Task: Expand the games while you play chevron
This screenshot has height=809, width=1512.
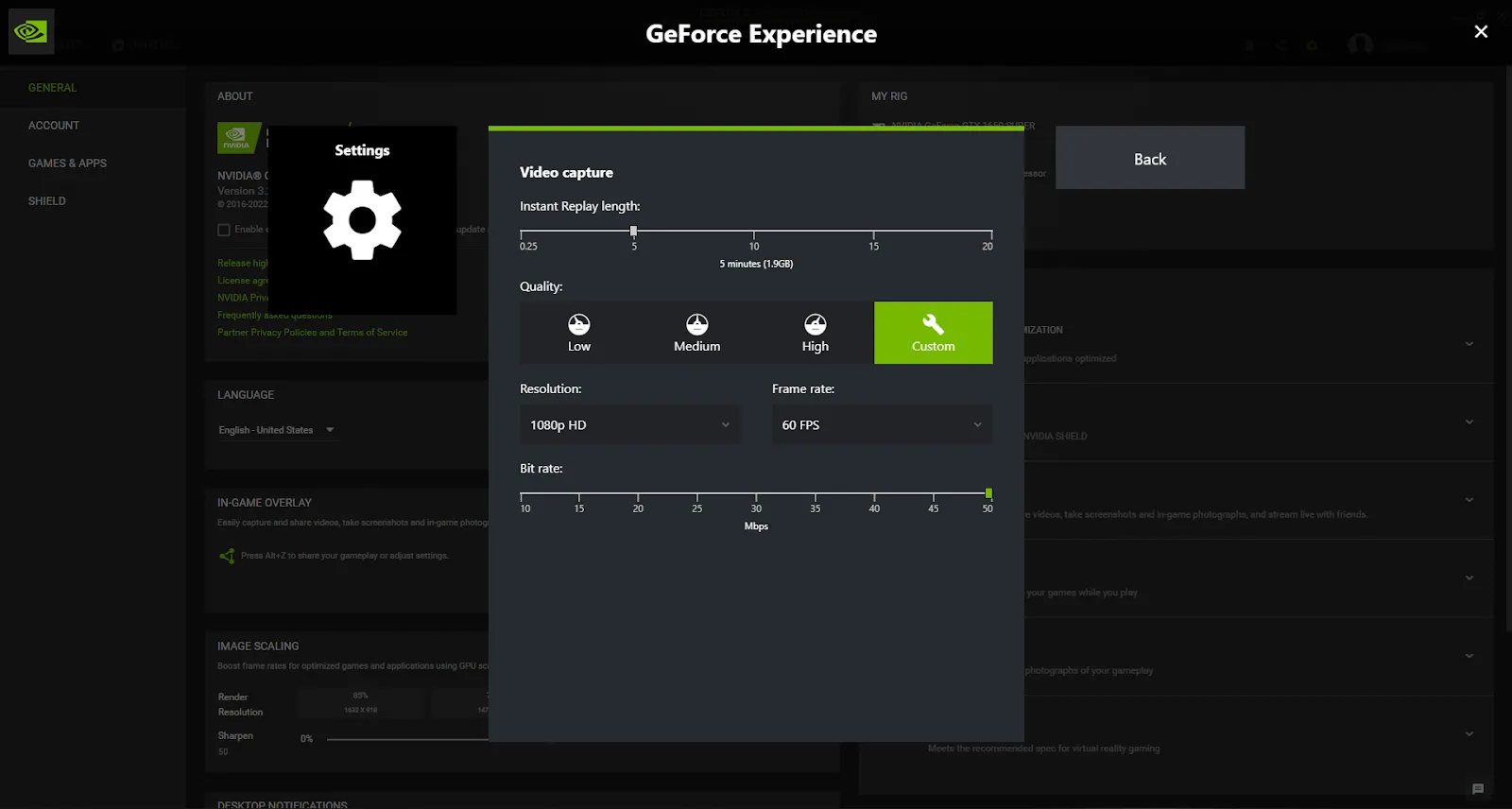Action: [1469, 577]
